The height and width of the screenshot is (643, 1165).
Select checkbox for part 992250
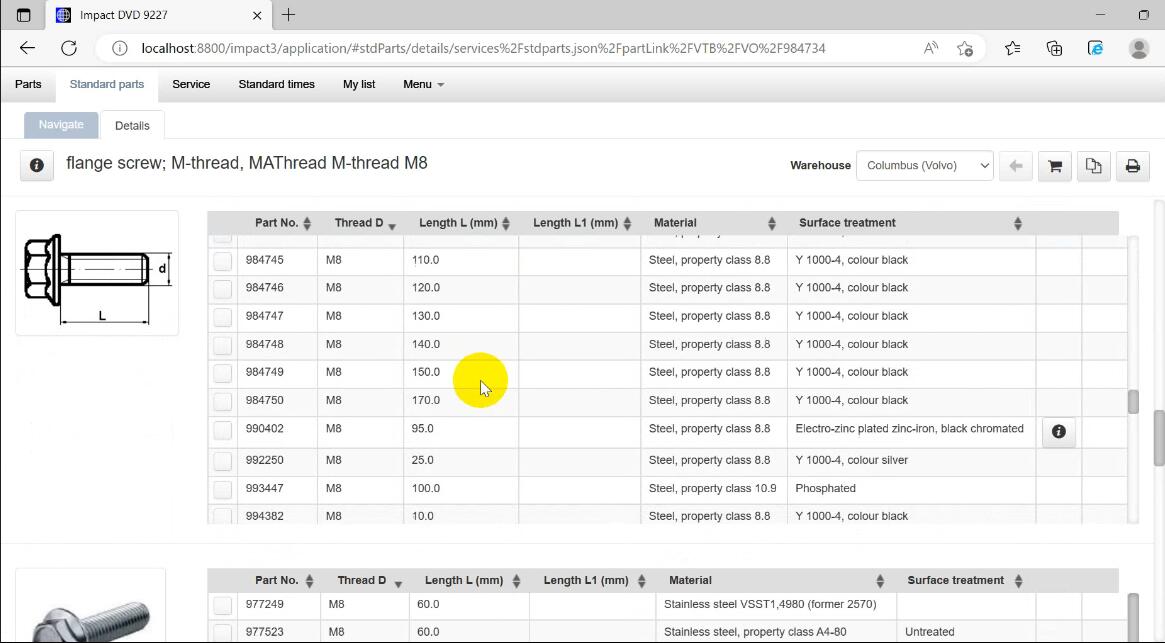(x=222, y=461)
